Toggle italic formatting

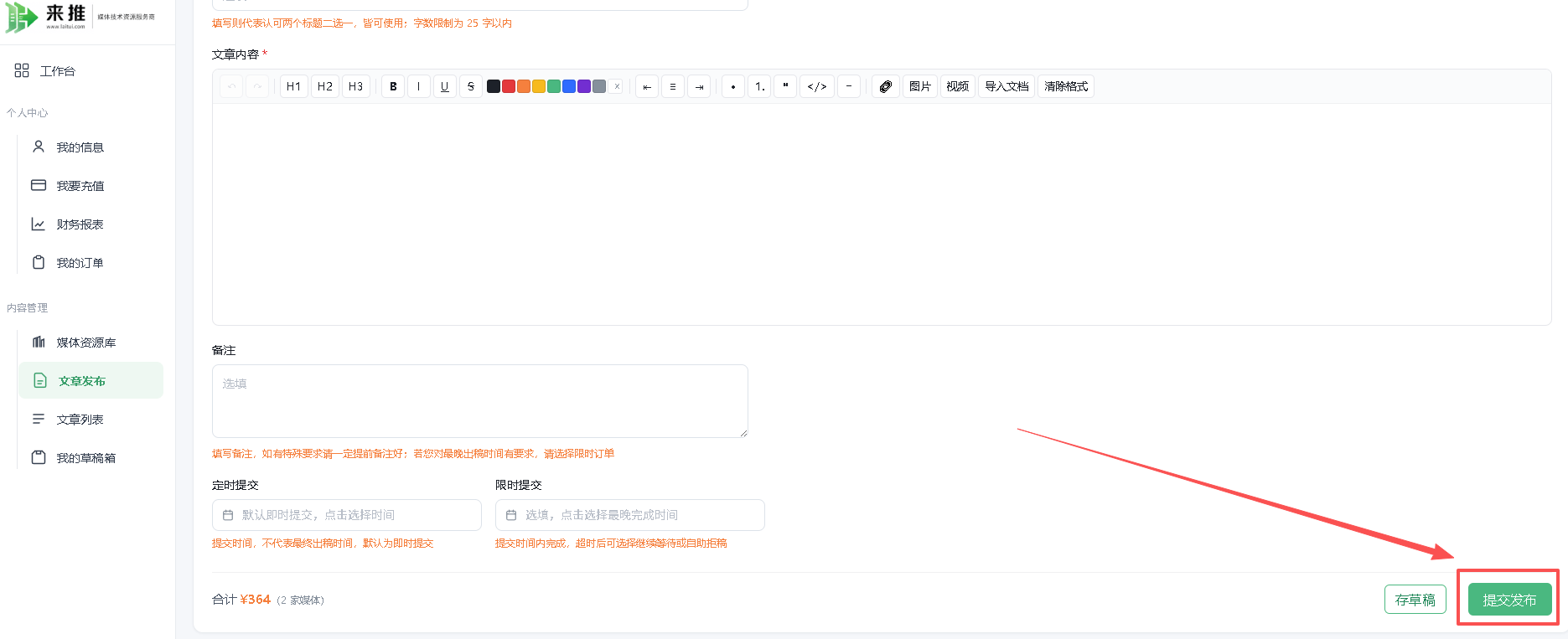coord(419,86)
